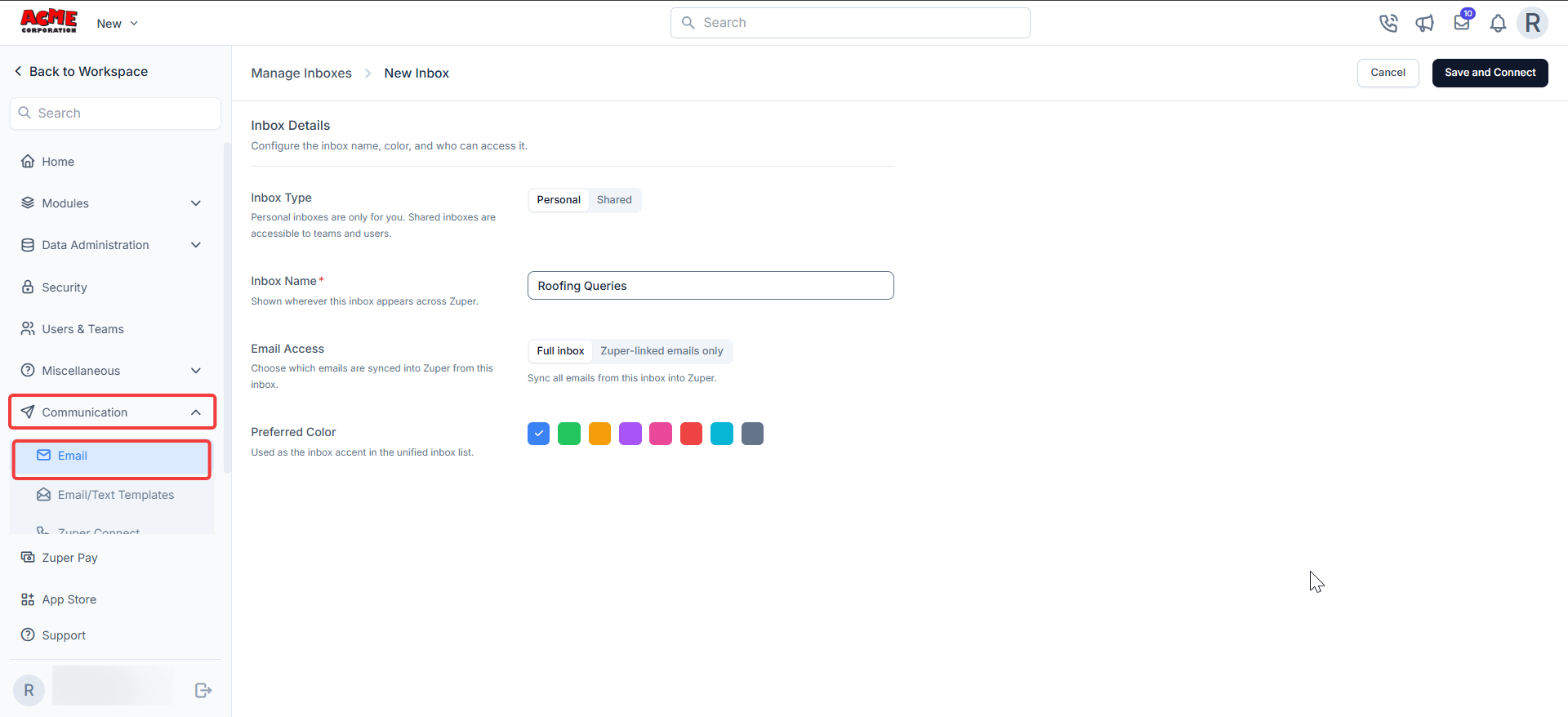The image size is (1568, 717).
Task: Choose Zuper-linked emails only access
Action: point(661,351)
